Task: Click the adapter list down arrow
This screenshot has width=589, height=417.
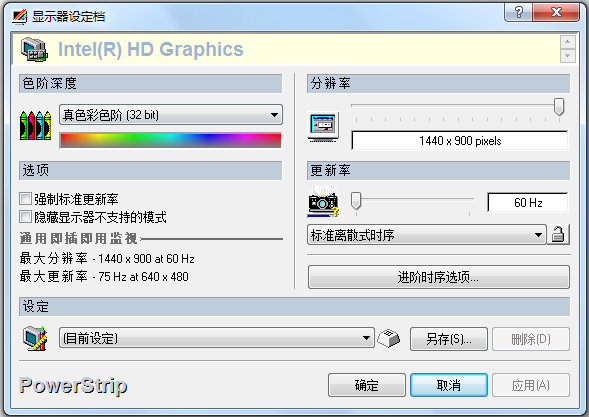Action: click(568, 56)
